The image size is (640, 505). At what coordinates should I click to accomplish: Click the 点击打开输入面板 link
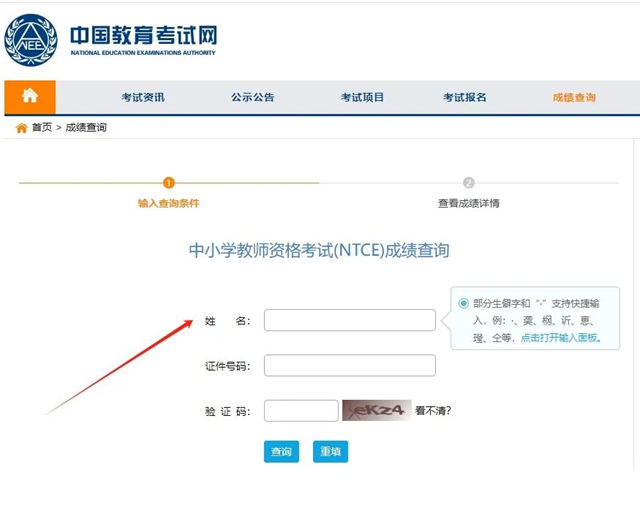(559, 338)
